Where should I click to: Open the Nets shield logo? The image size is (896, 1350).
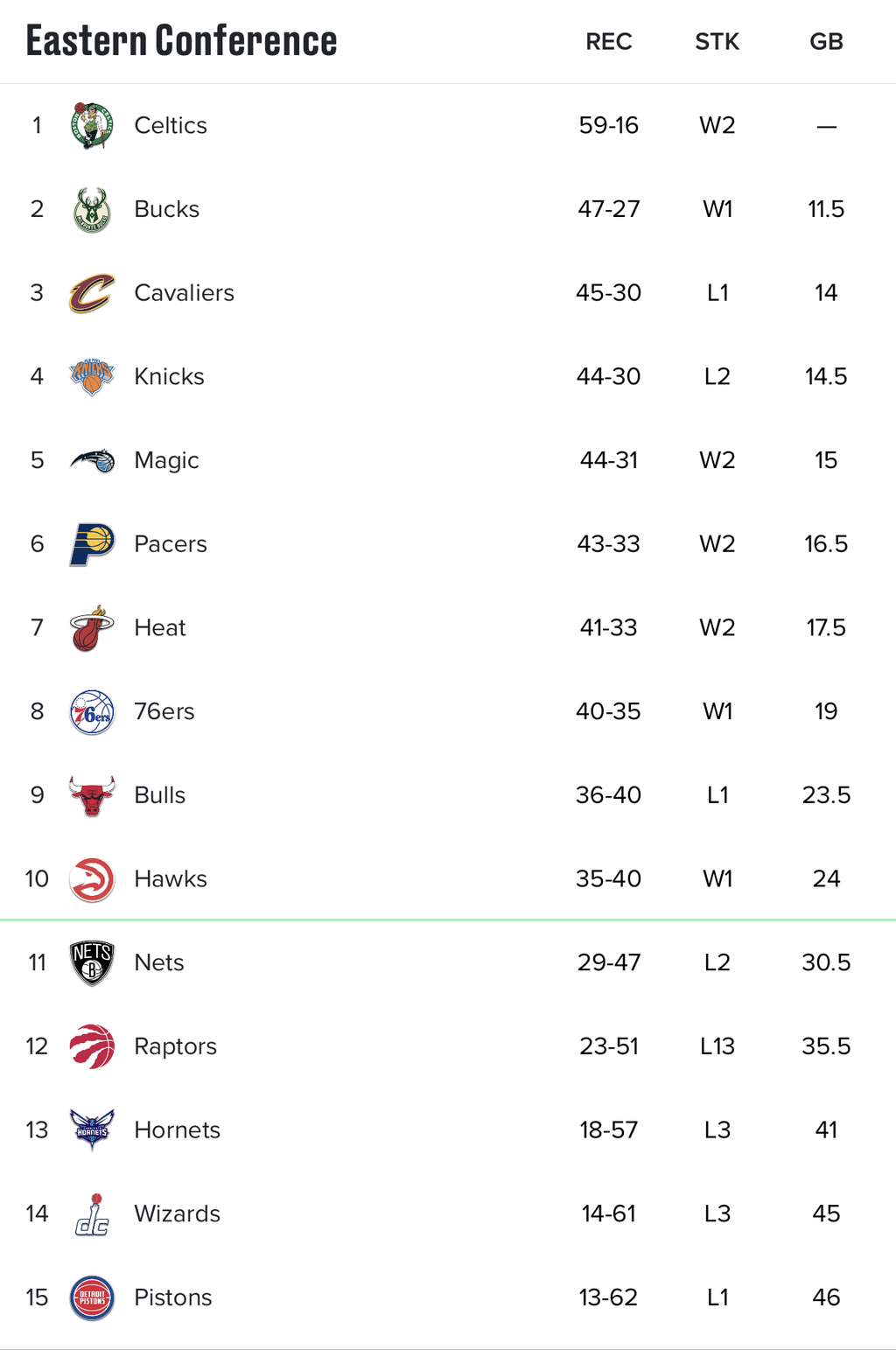coord(92,962)
